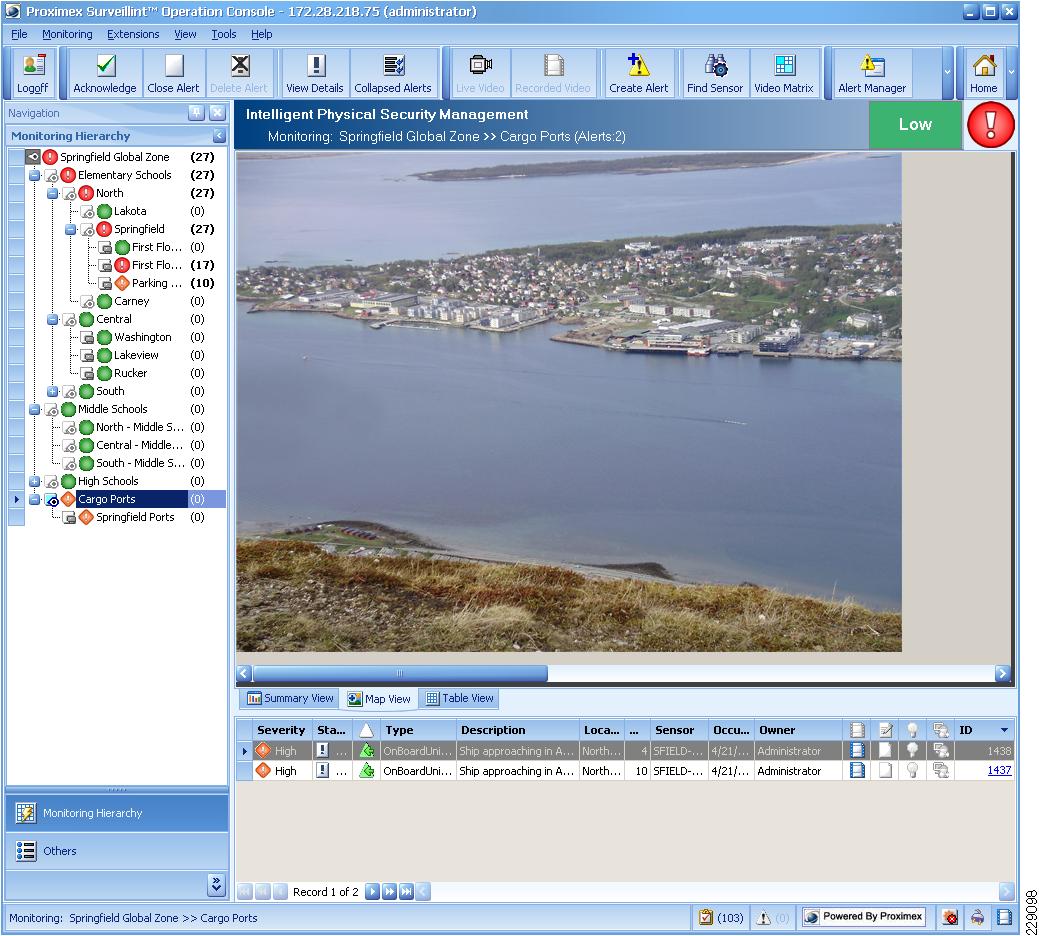Viewport: 1039px width, 936px height.
Task: Collapse the Central tree node
Action: click(52, 319)
